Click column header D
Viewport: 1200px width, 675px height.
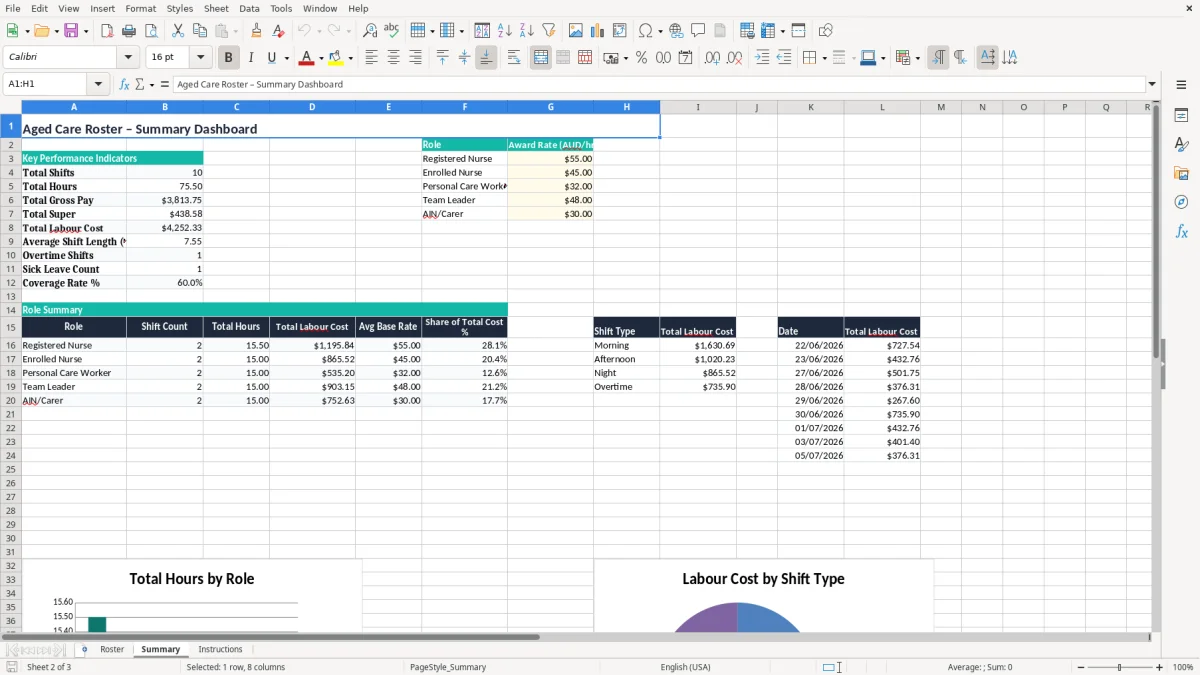point(312,107)
